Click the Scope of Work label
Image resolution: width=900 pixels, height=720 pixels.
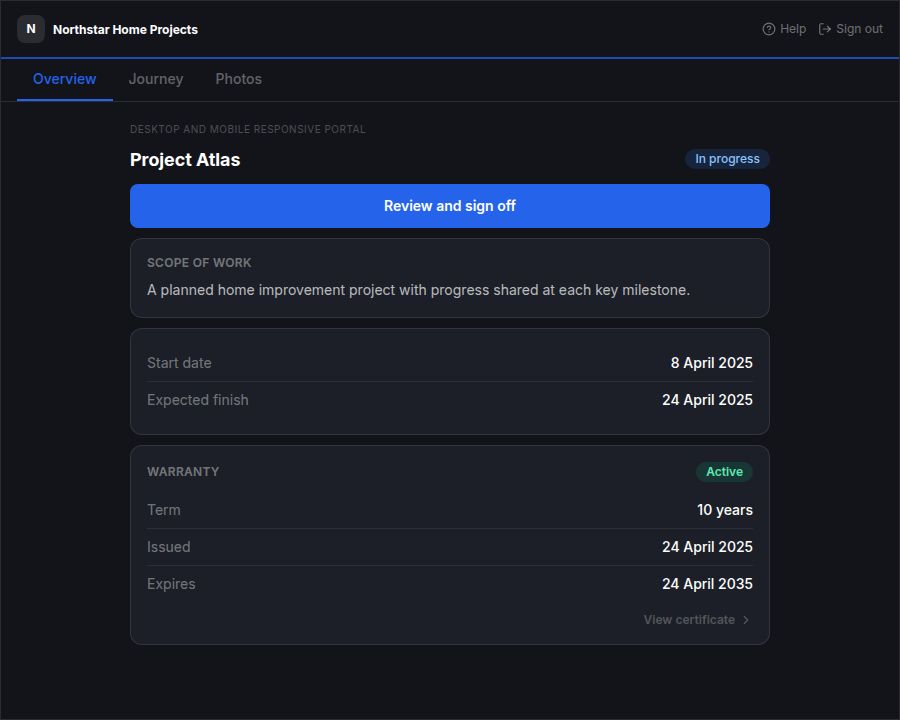(x=199, y=263)
